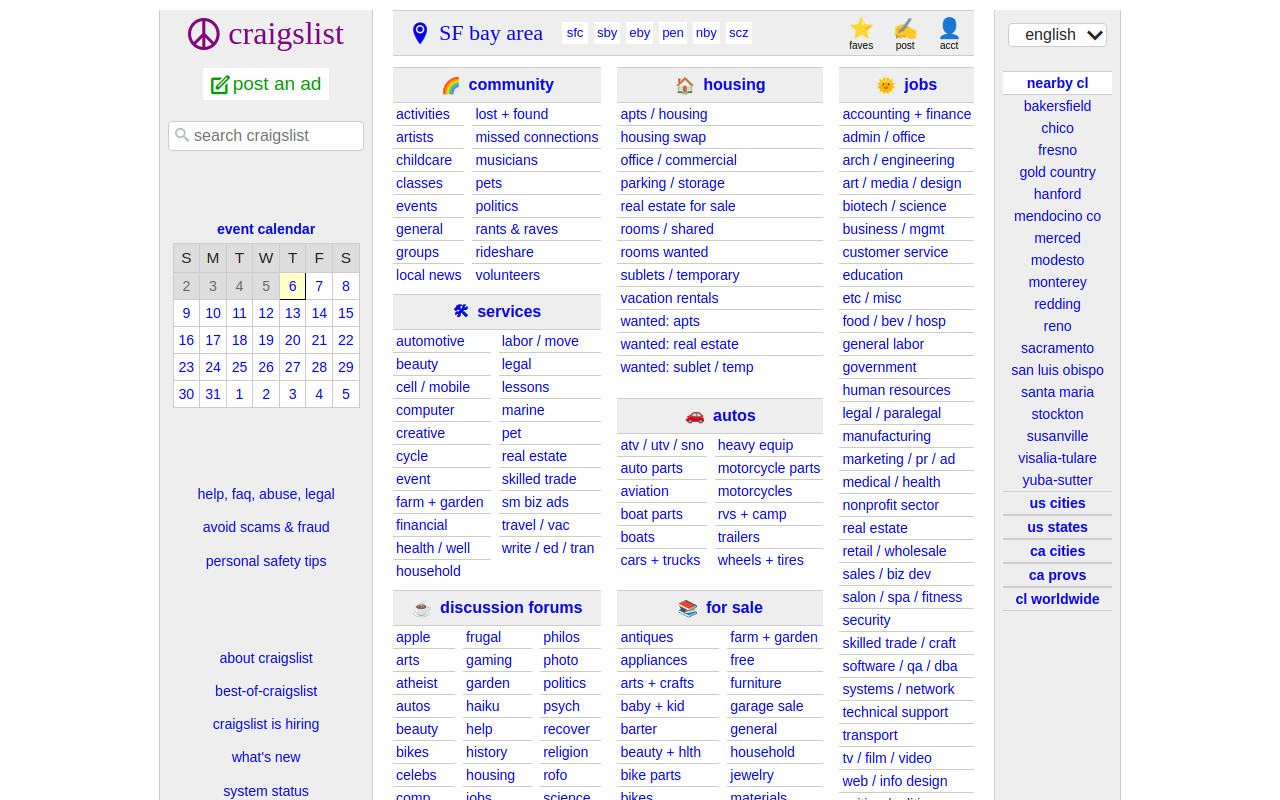Click the car icon next to autos

pyautogui.click(x=695, y=416)
